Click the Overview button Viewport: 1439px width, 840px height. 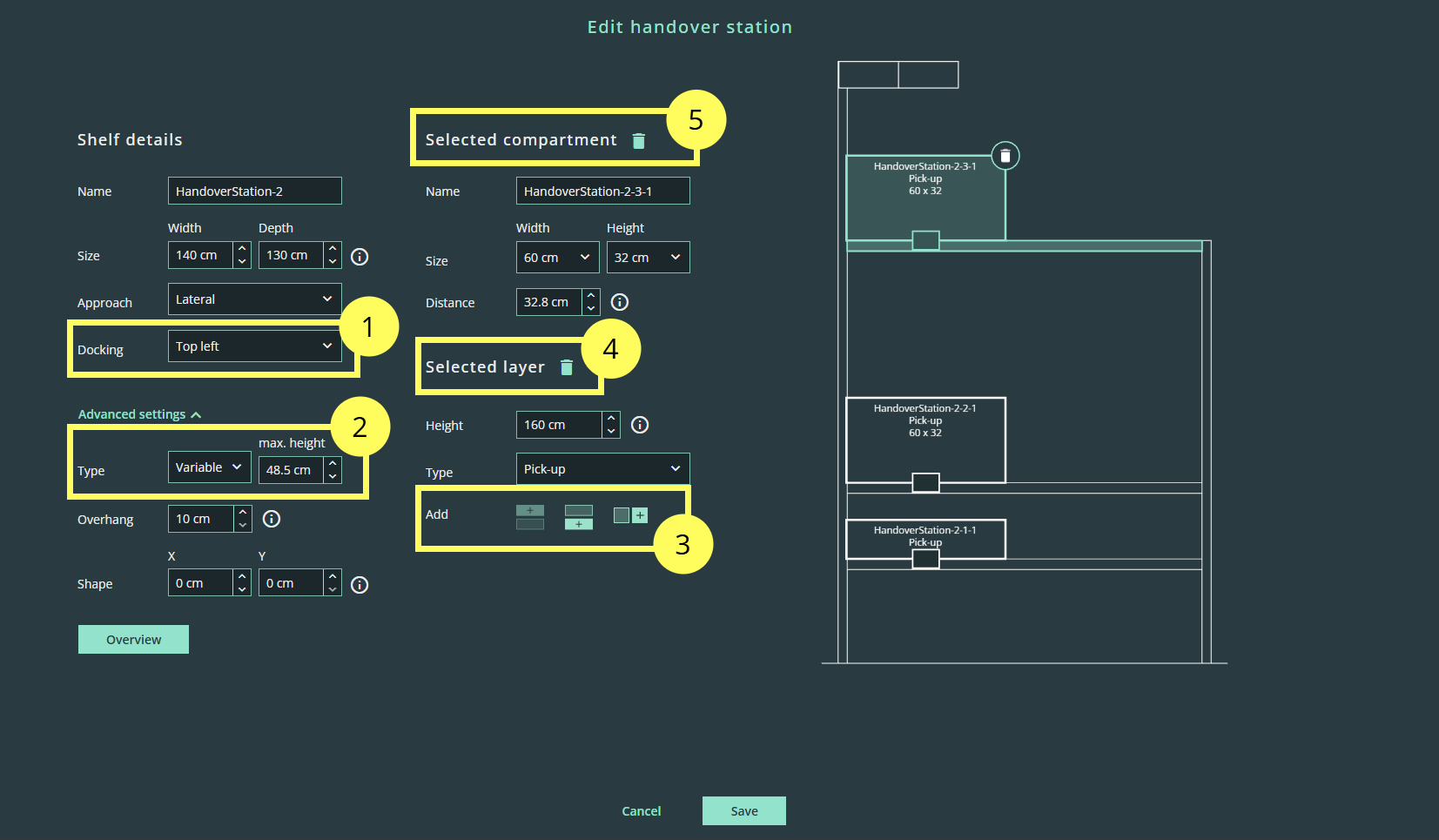tap(133, 639)
